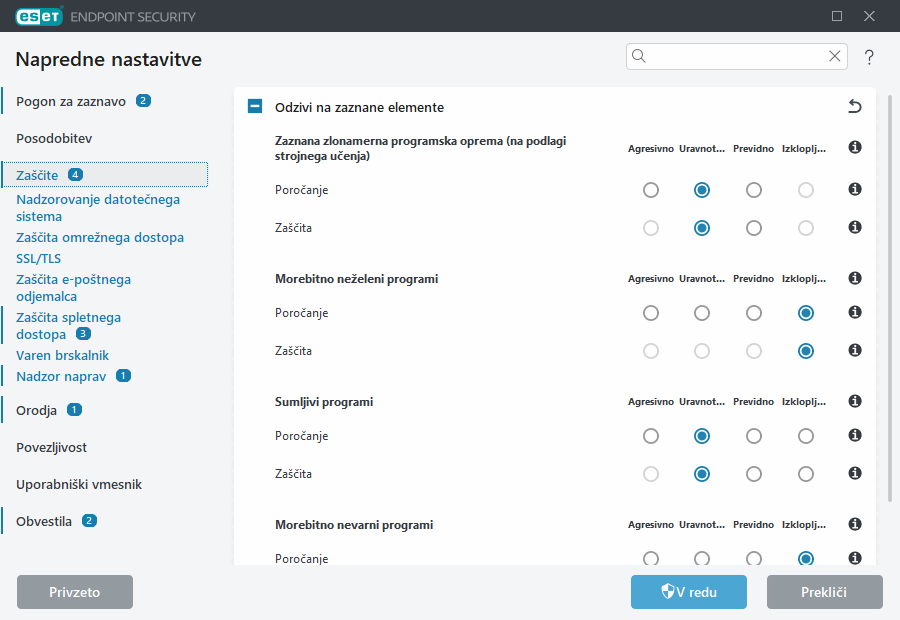Click info icon for Sumljivi programi Zaščita row

pos(855,474)
